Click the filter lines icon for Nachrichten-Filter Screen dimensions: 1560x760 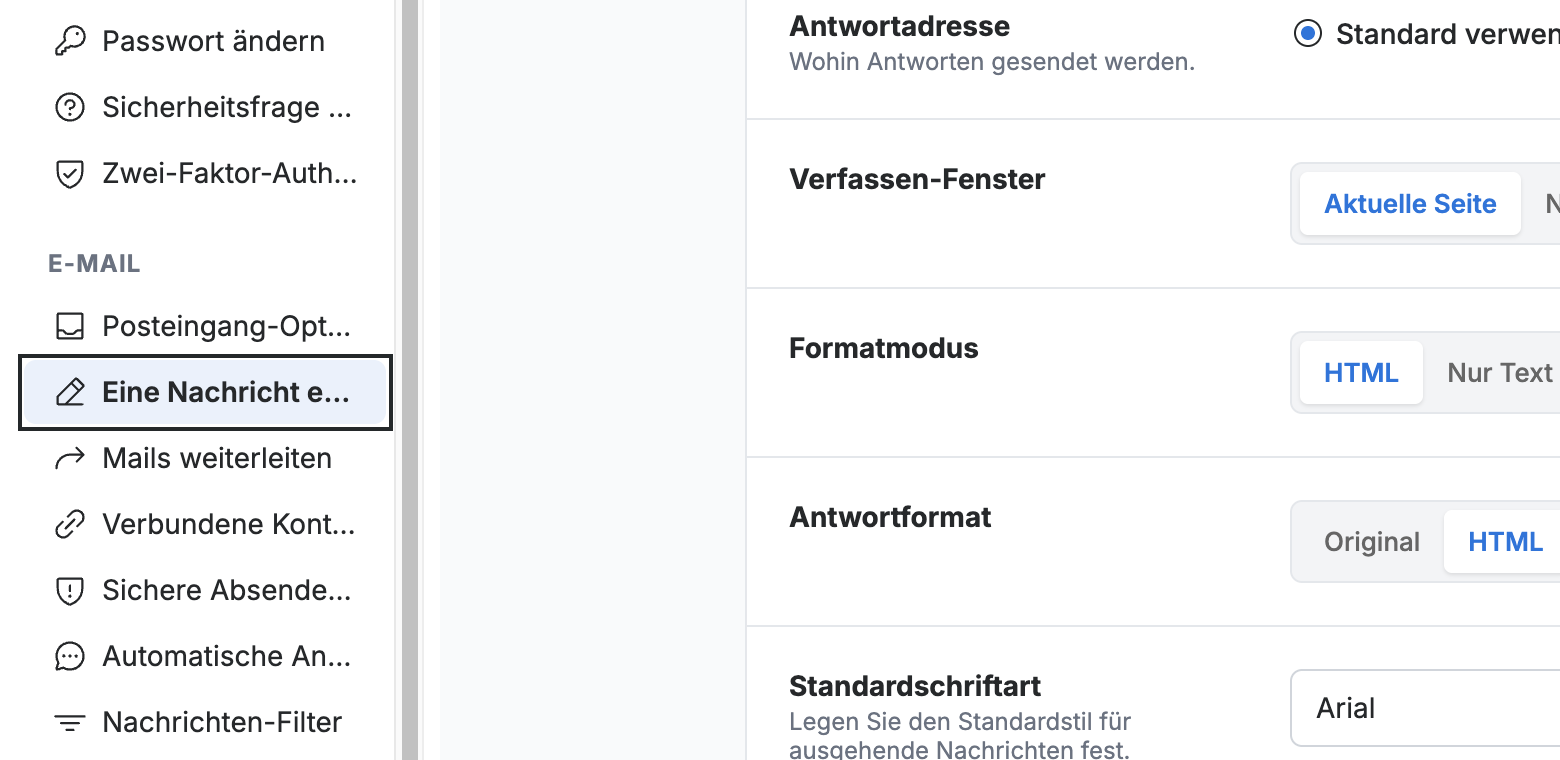(69, 722)
